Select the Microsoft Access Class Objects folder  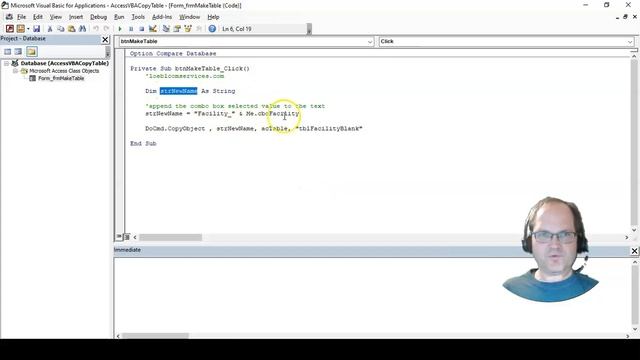coord(64,71)
